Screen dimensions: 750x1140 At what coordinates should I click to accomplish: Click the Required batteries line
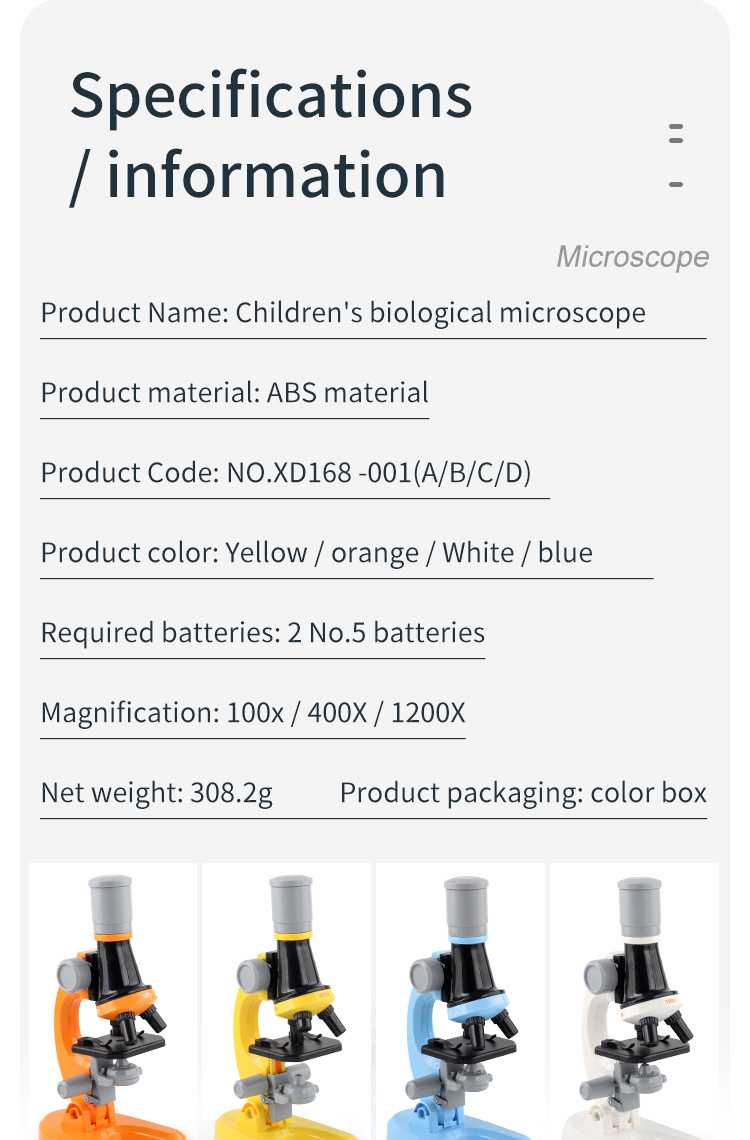pos(262,633)
